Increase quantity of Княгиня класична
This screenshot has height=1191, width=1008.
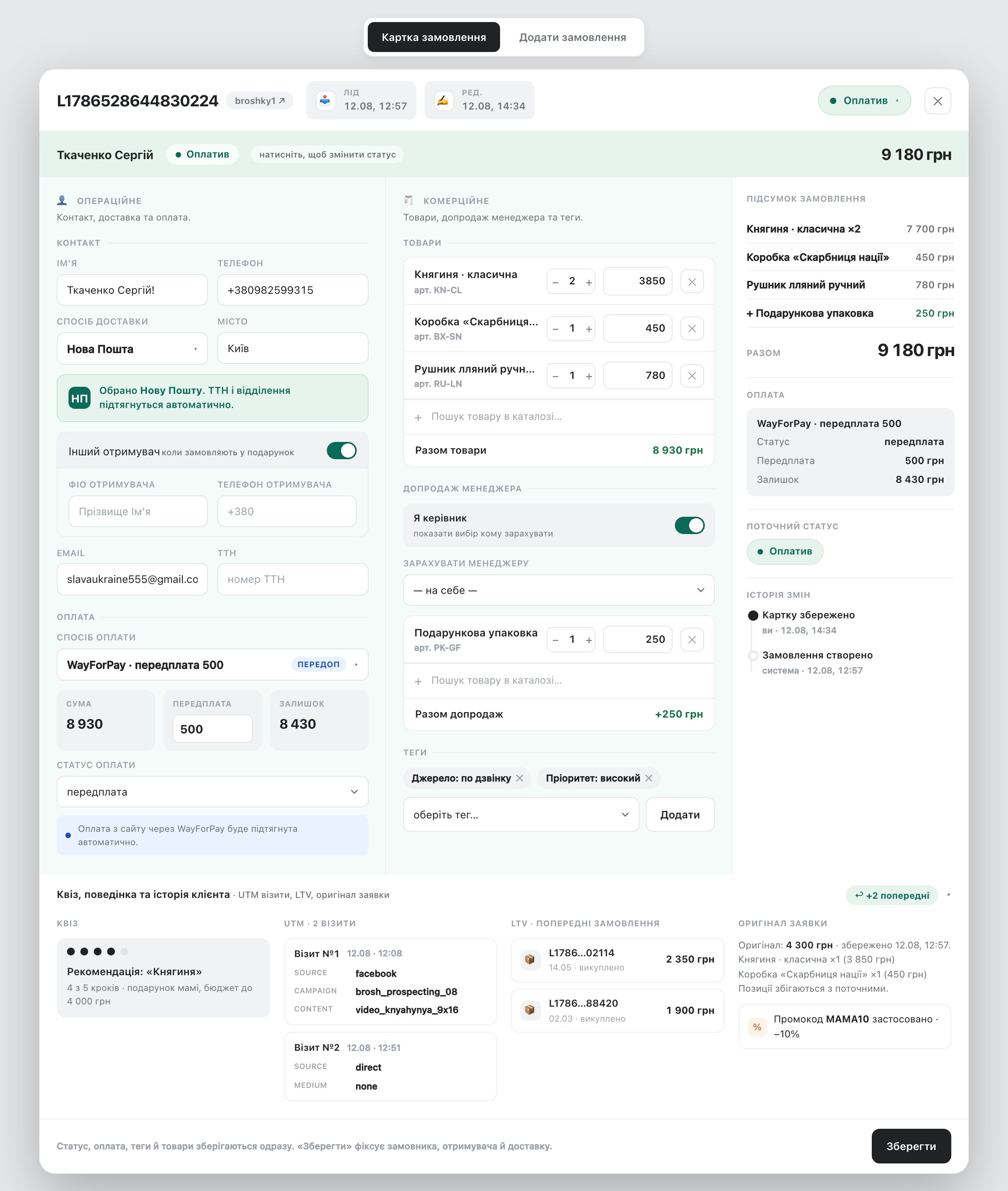589,282
